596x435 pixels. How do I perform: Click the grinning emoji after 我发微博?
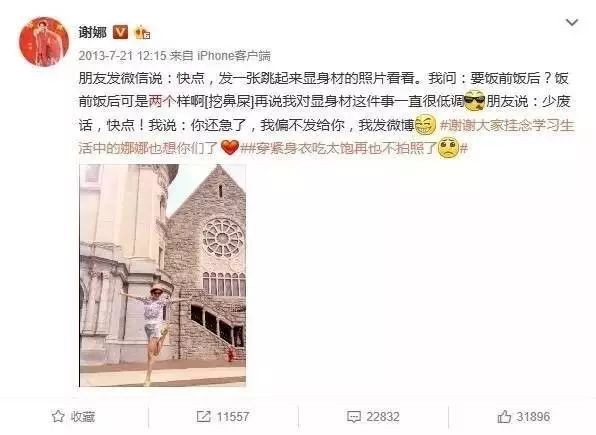(425, 125)
